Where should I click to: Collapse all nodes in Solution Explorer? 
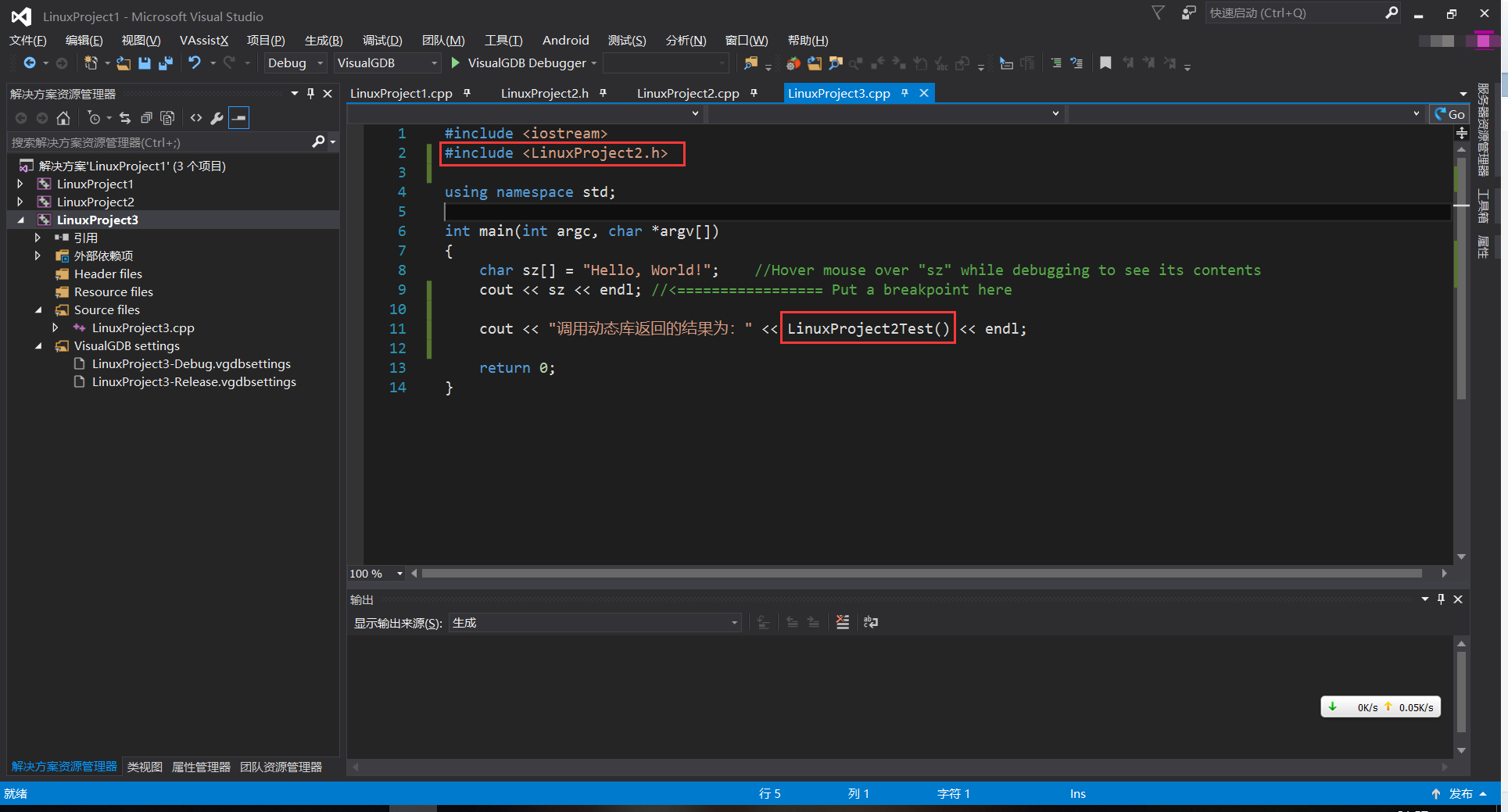click(146, 118)
